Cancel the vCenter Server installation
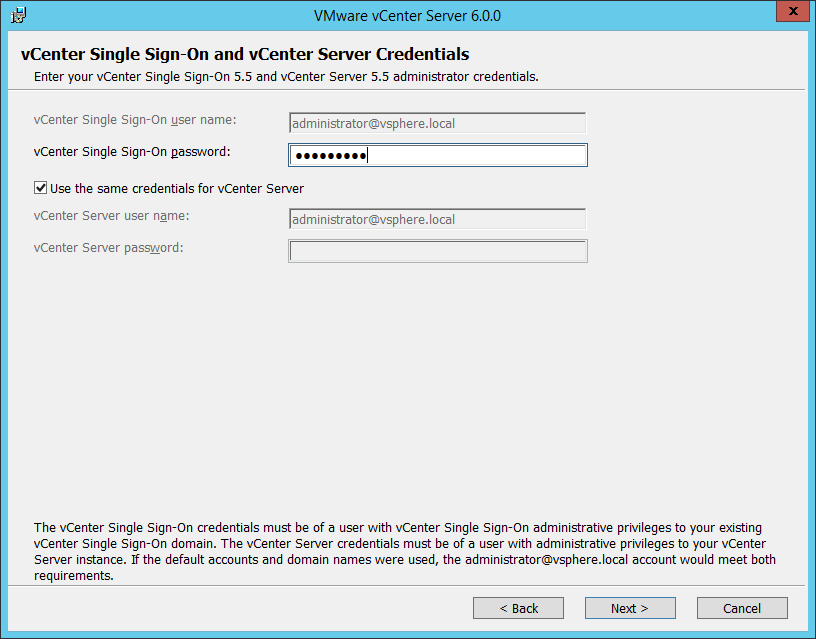Image resolution: width=816 pixels, height=639 pixels. [x=742, y=608]
